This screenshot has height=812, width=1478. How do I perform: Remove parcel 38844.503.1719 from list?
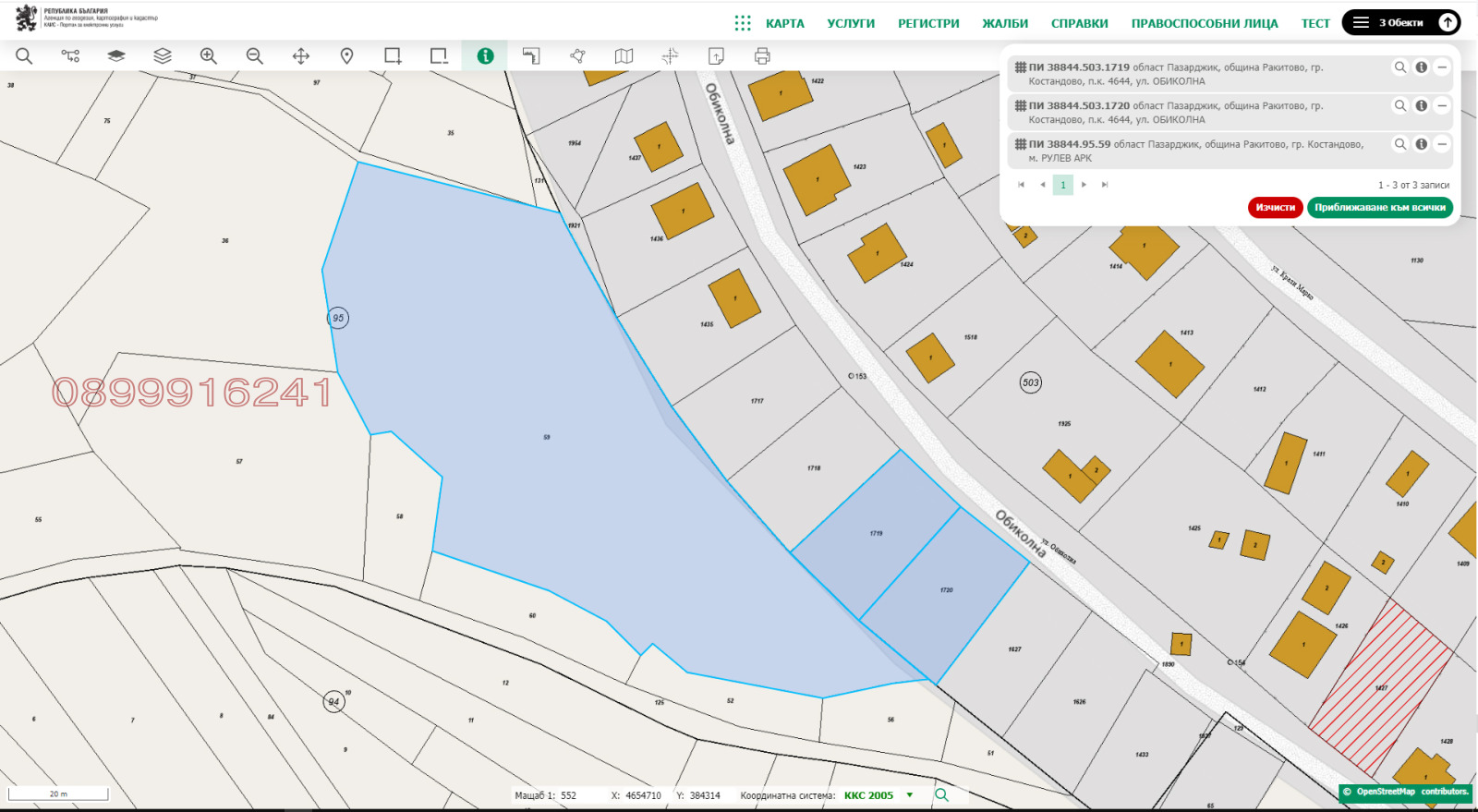click(1442, 67)
